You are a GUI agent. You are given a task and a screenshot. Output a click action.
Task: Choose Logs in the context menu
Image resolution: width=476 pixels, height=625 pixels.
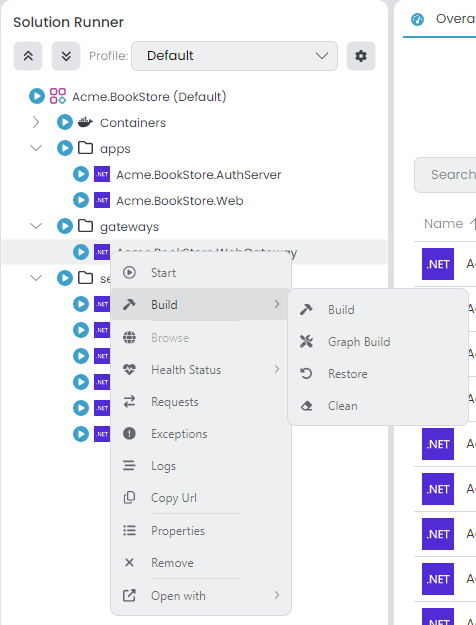coord(201,466)
